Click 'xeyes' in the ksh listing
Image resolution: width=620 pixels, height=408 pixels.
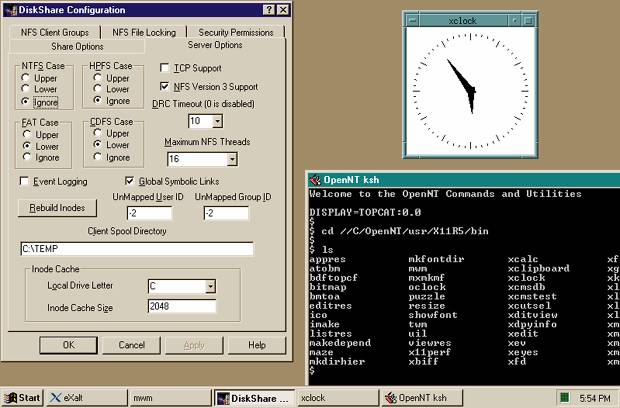pos(523,352)
